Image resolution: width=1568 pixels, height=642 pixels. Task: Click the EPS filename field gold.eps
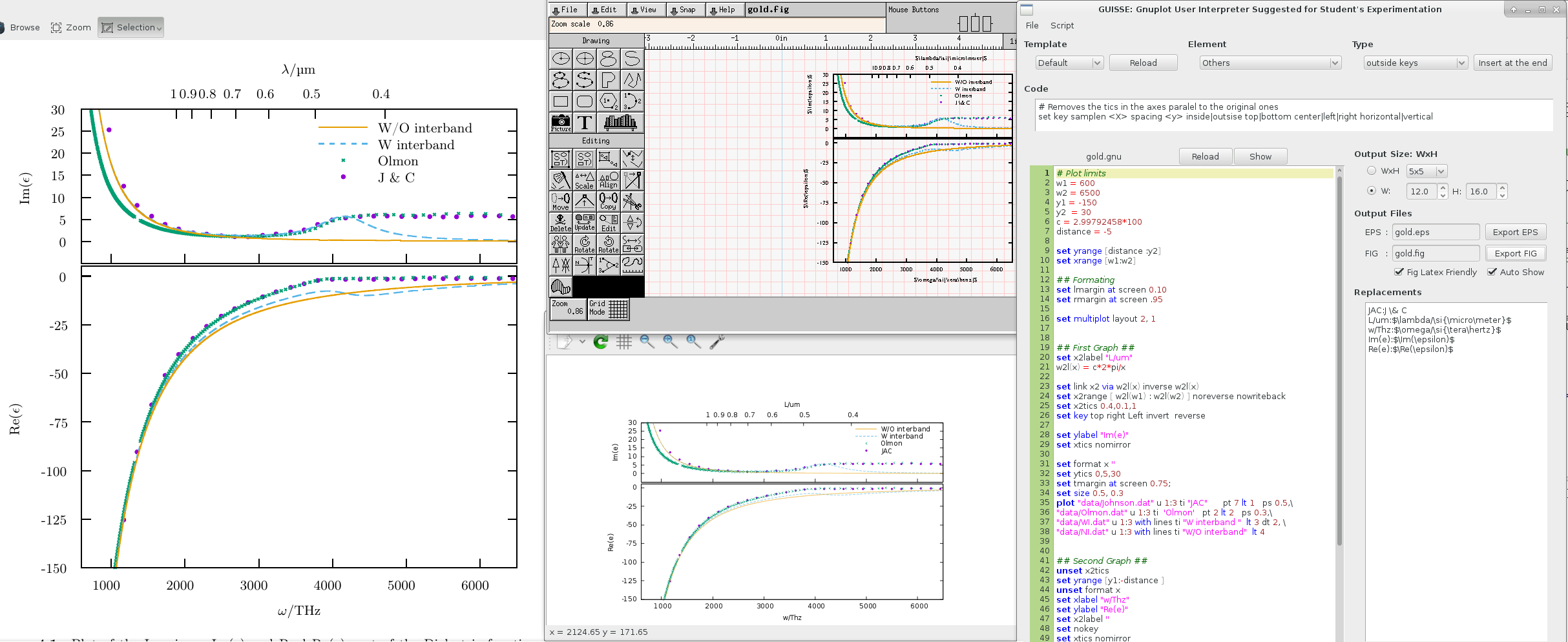pos(1436,232)
